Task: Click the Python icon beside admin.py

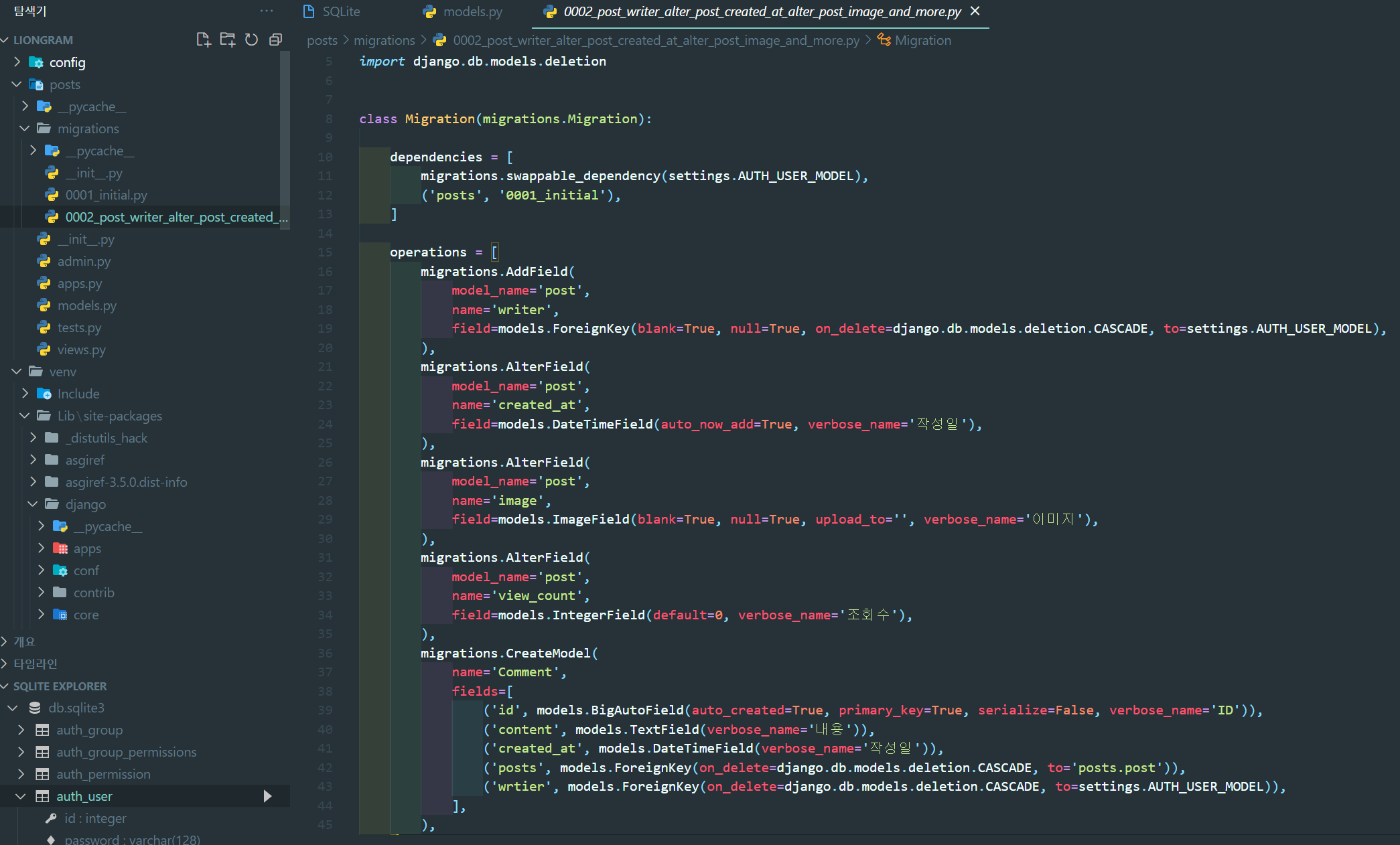Action: pos(44,261)
